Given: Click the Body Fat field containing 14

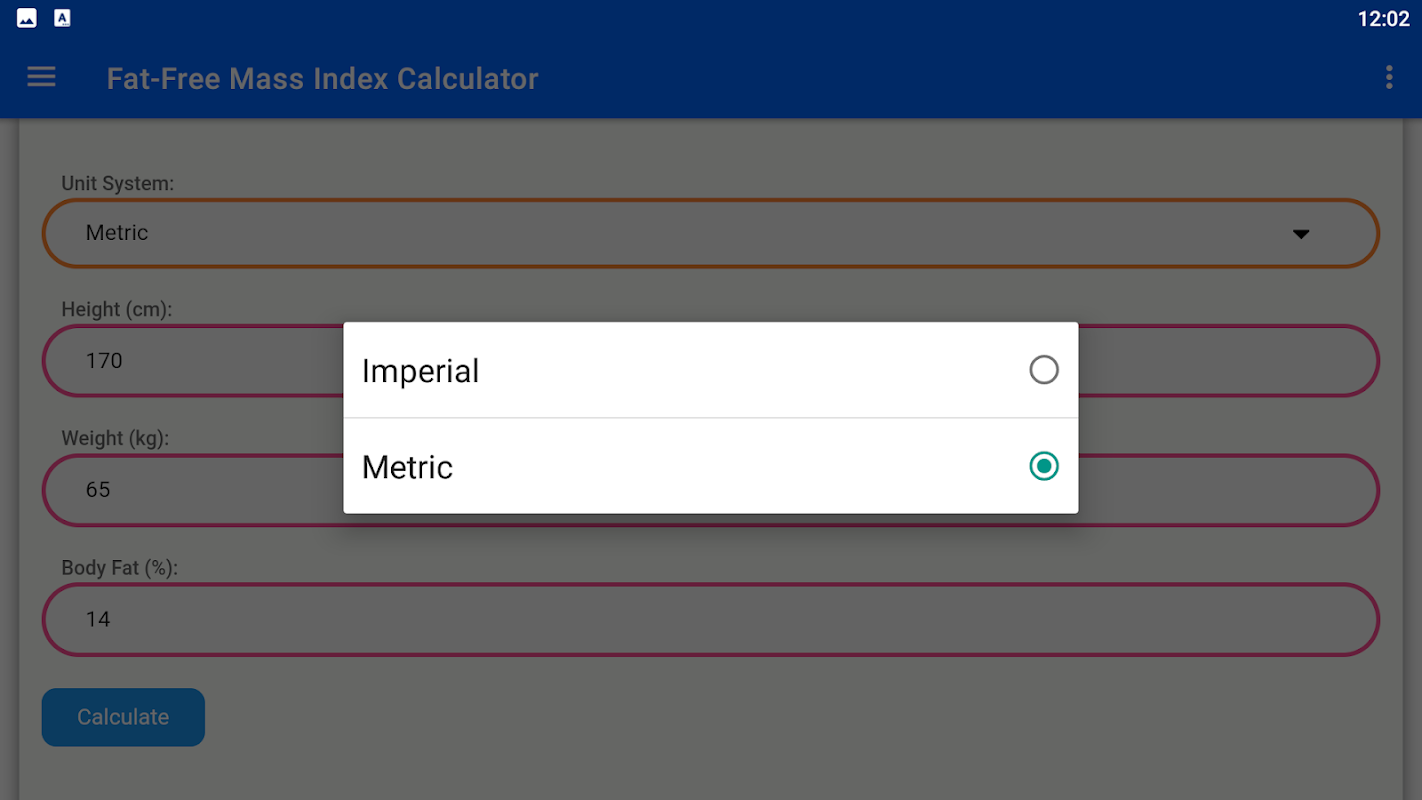Looking at the screenshot, I should click(x=700, y=619).
